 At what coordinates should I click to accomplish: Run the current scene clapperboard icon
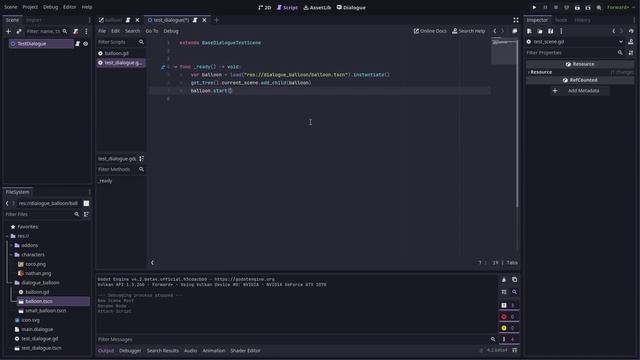point(577,7)
